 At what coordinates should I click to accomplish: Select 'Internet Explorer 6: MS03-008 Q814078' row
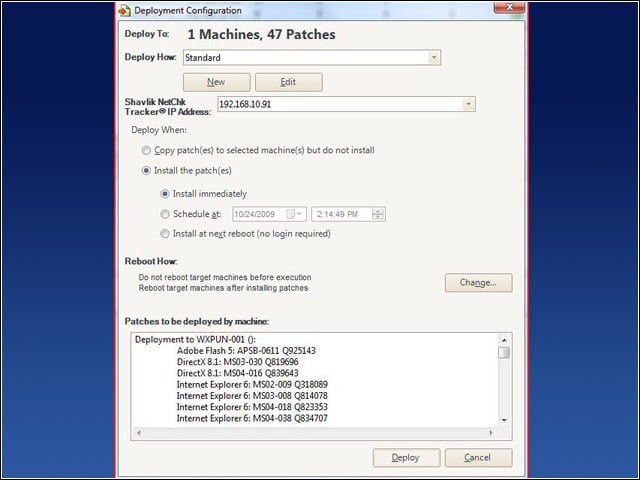[x=252, y=396]
